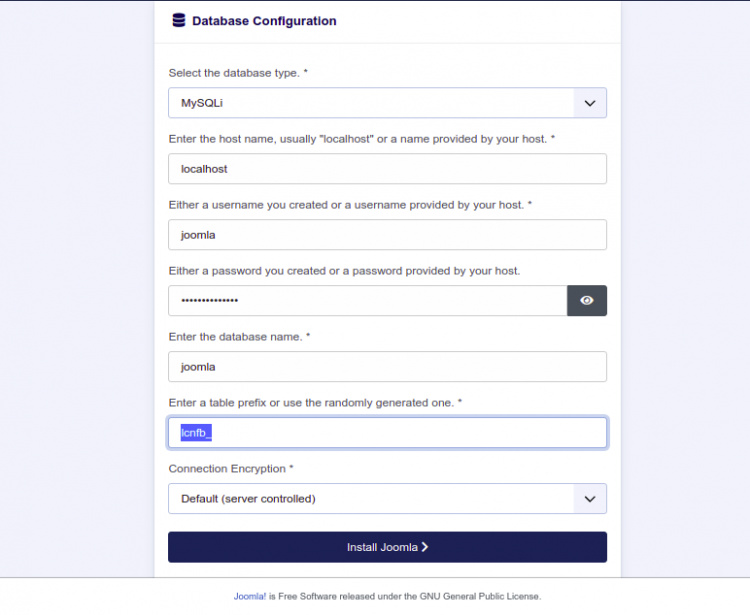Click the table prefix label text

(315, 402)
